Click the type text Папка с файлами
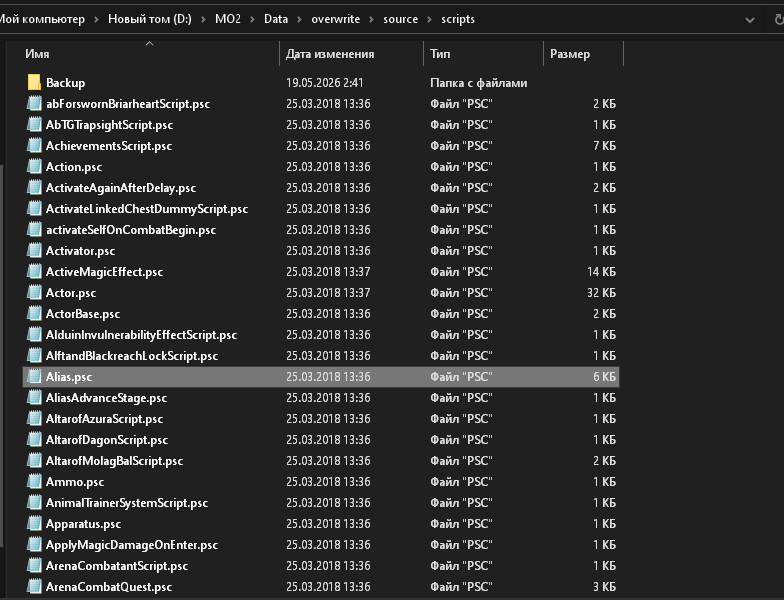This screenshot has width=784, height=600. (478, 83)
